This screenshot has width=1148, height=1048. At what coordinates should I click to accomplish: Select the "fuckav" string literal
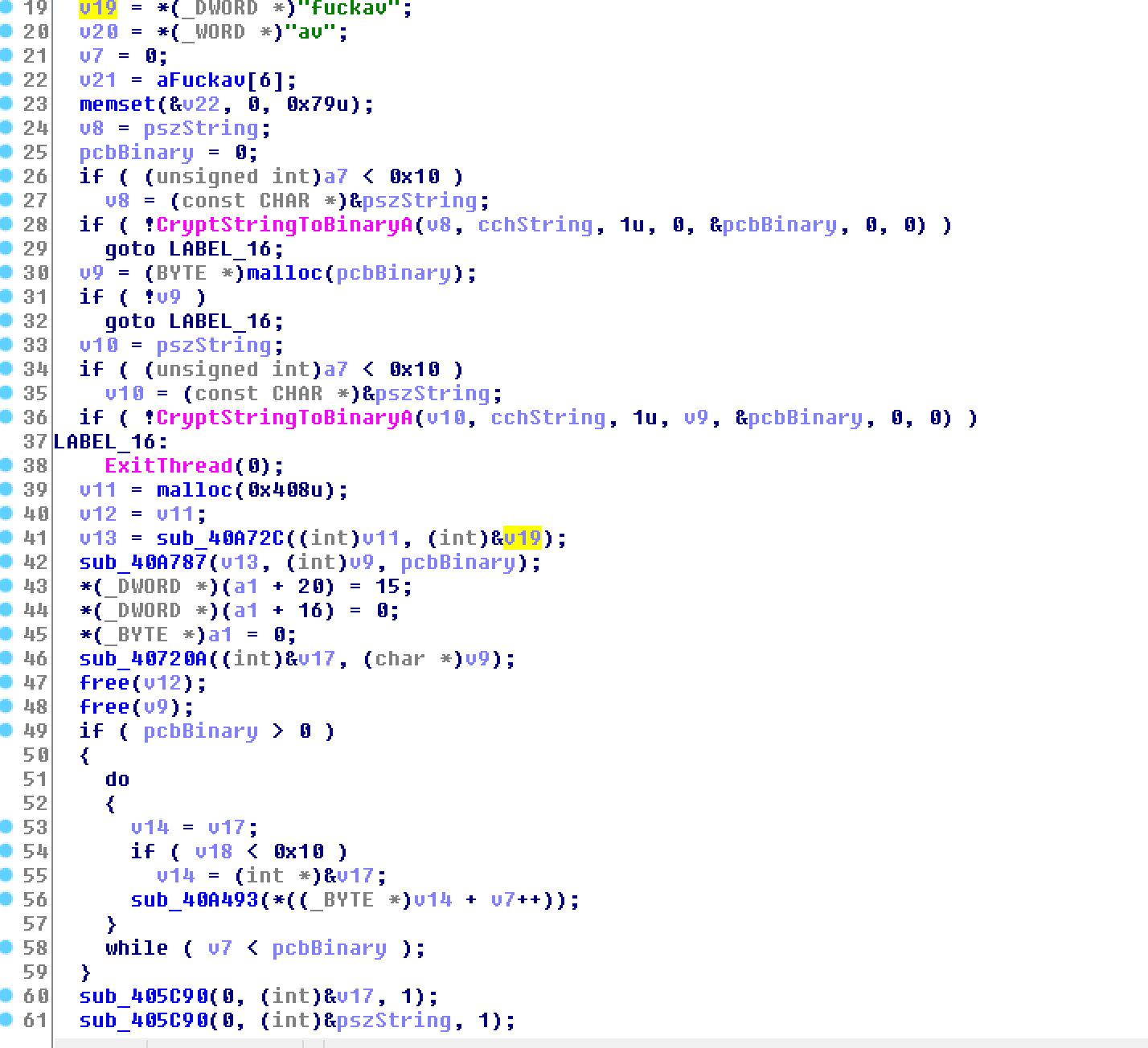point(349,8)
